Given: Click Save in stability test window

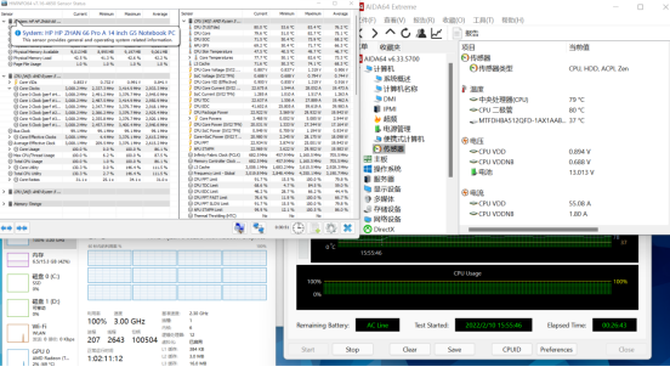Looking at the screenshot, I should click(x=454, y=349).
